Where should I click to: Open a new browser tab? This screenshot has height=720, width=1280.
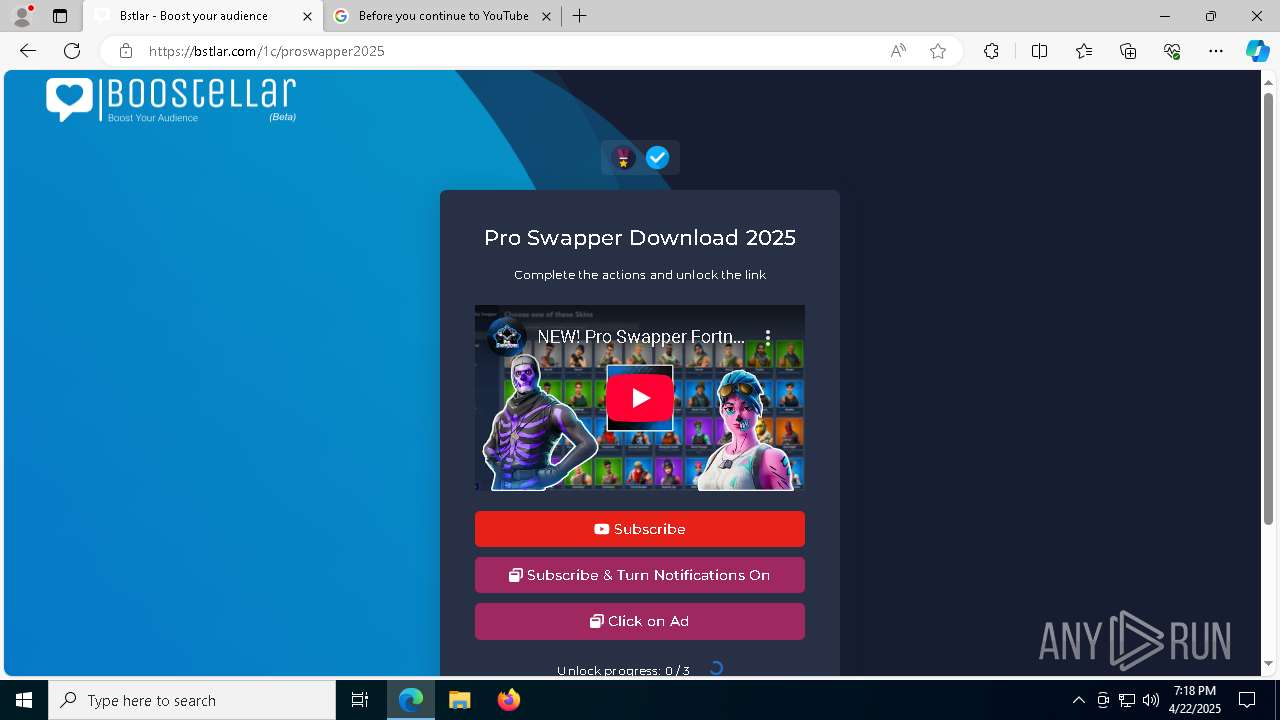click(580, 16)
